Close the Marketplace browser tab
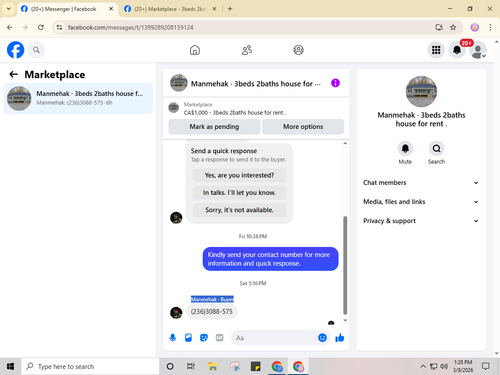This screenshot has height=375, width=500. [x=214, y=9]
